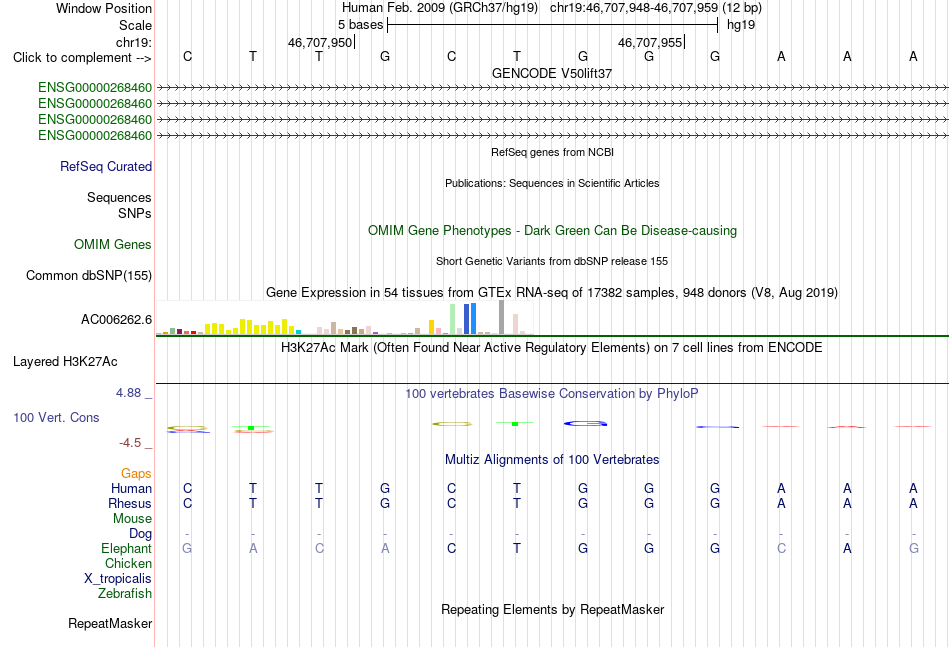Click the 46,707,955 ruler position
The image size is (950, 647).
pyautogui.click(x=650, y=42)
